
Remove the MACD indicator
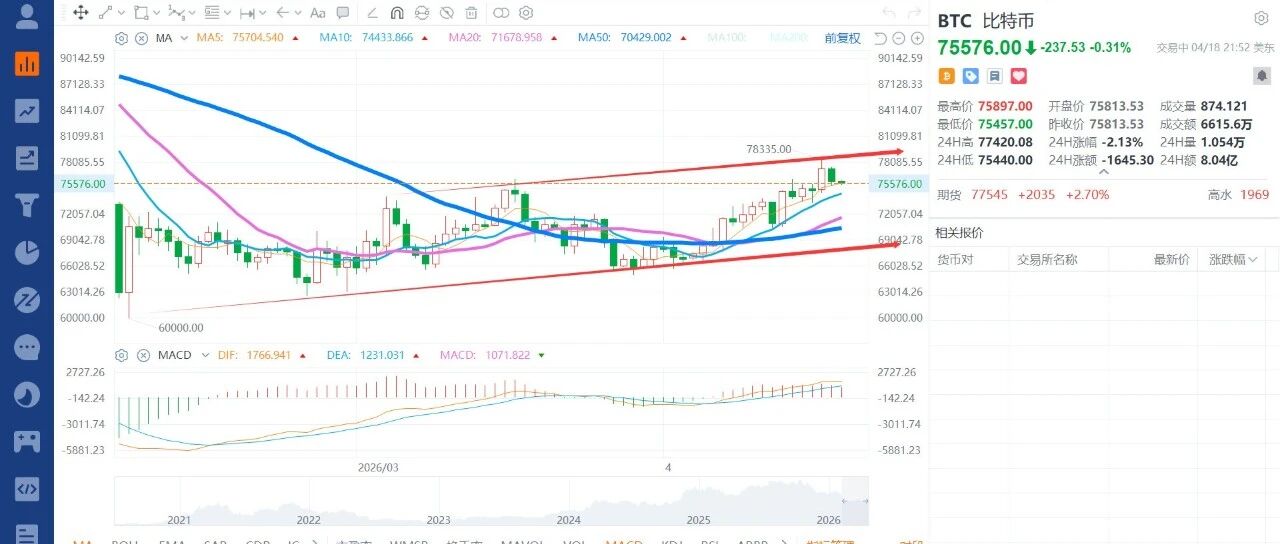click(x=141, y=354)
